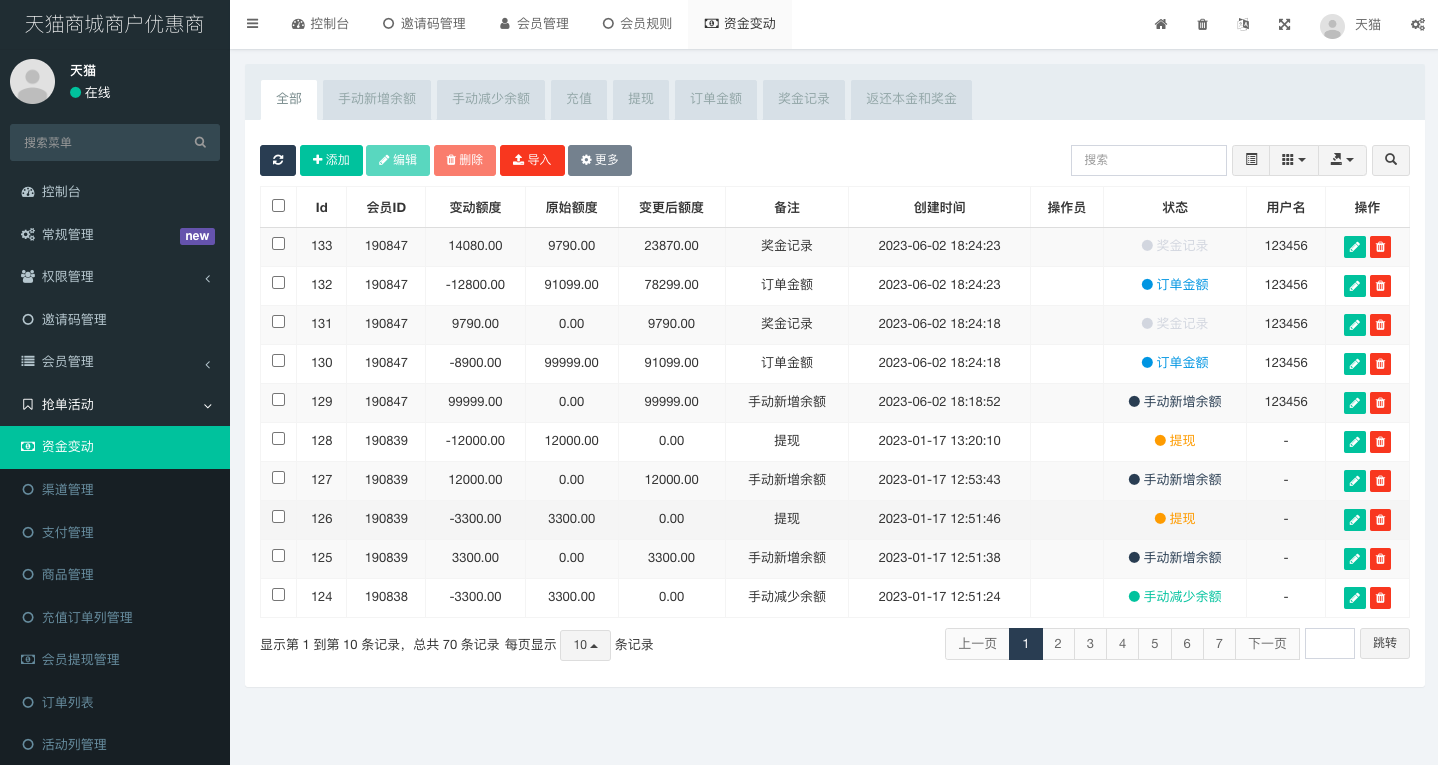Select the checkbox for record 132
This screenshot has height=765, width=1438.
(x=278, y=283)
